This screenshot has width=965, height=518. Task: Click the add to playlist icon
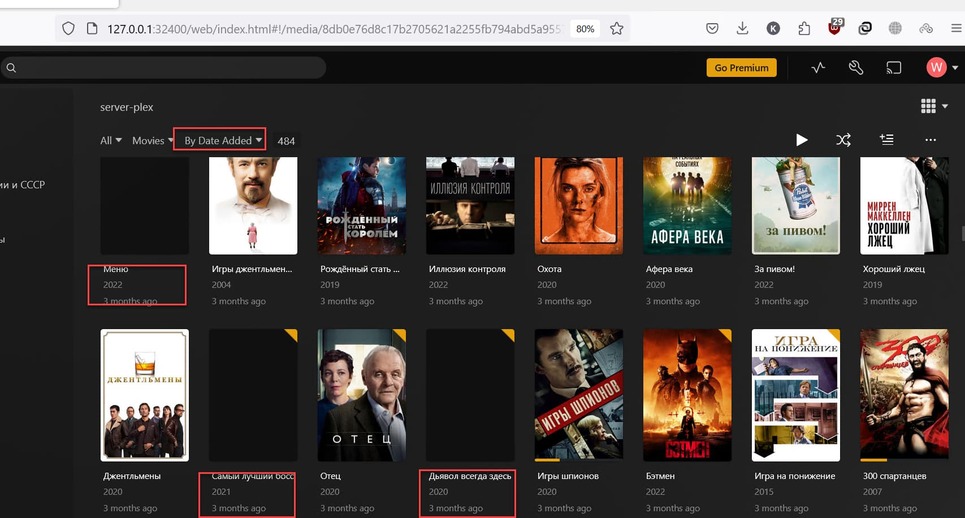coord(887,140)
